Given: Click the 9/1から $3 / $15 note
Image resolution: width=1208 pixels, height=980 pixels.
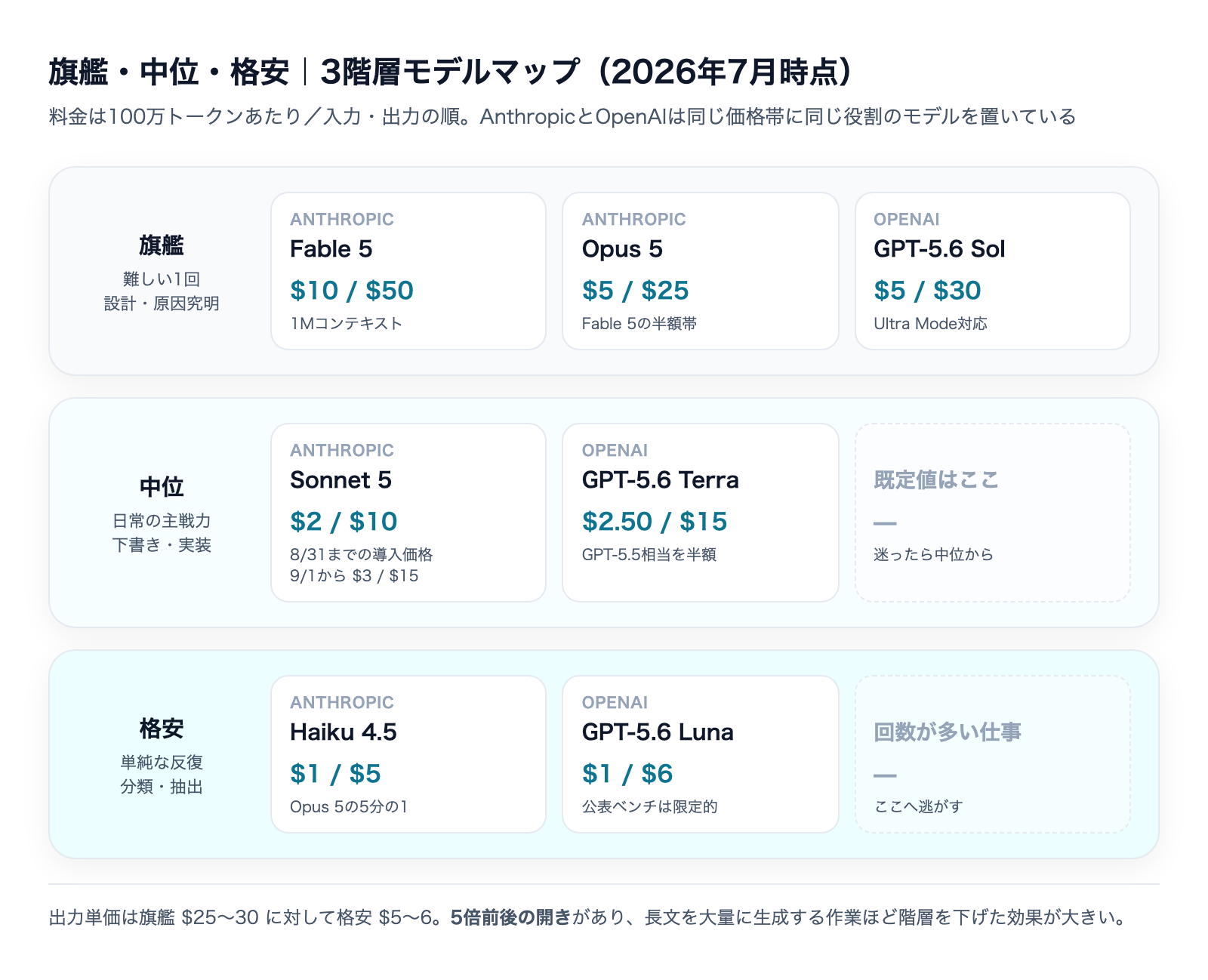Looking at the screenshot, I should [355, 575].
